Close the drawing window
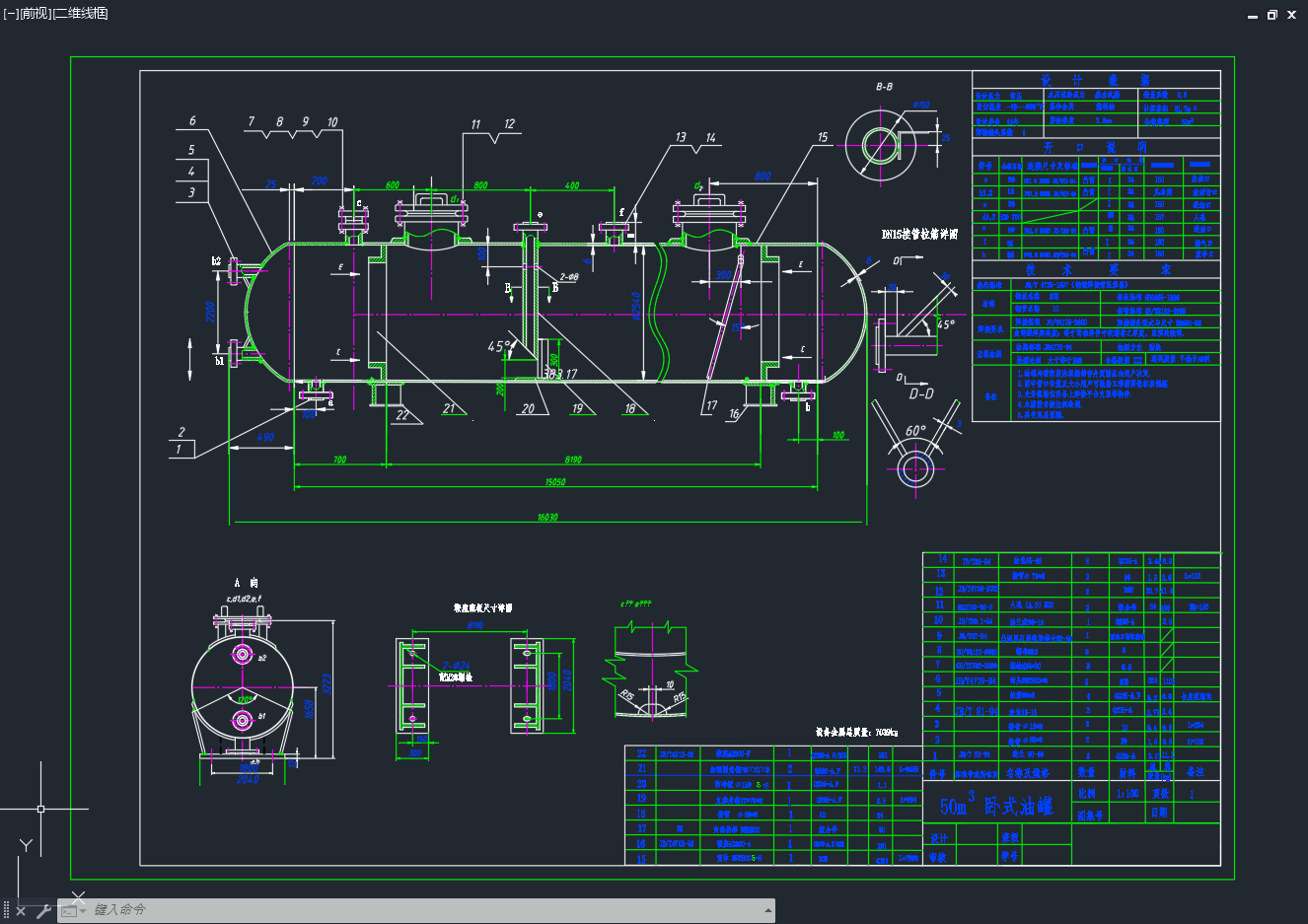Screen dimensions: 1308x924 coord(1291,15)
